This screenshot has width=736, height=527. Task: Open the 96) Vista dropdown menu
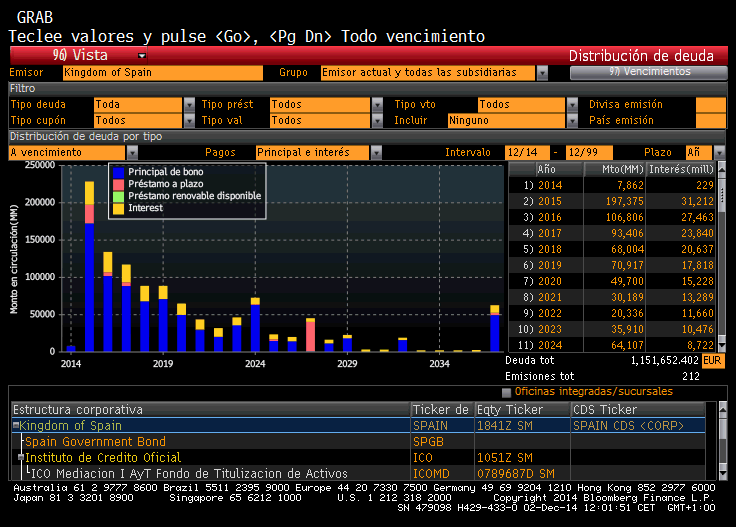tap(78, 55)
